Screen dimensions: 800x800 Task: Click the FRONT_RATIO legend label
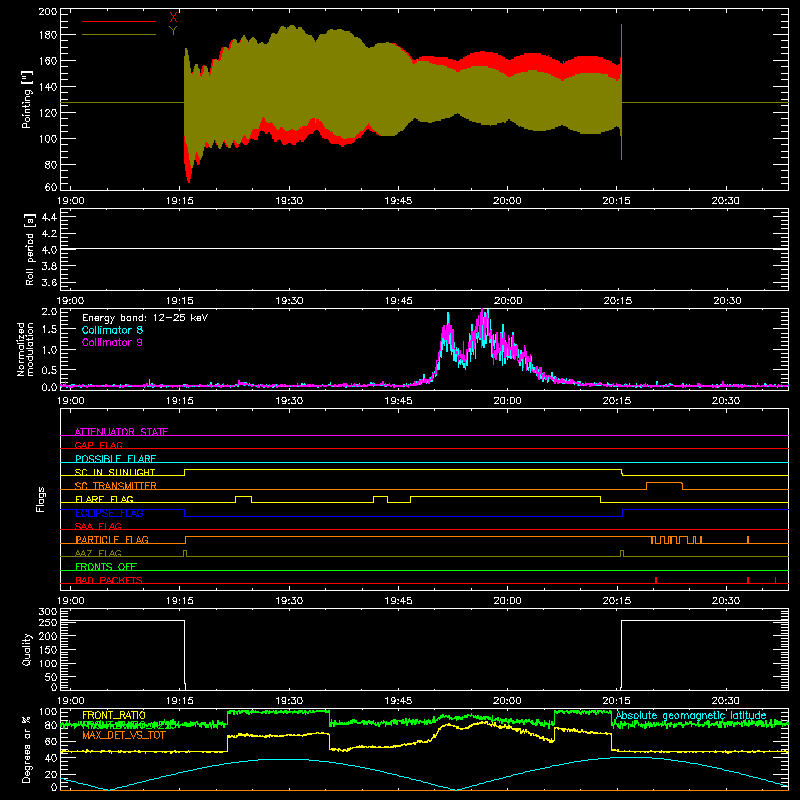[114, 715]
